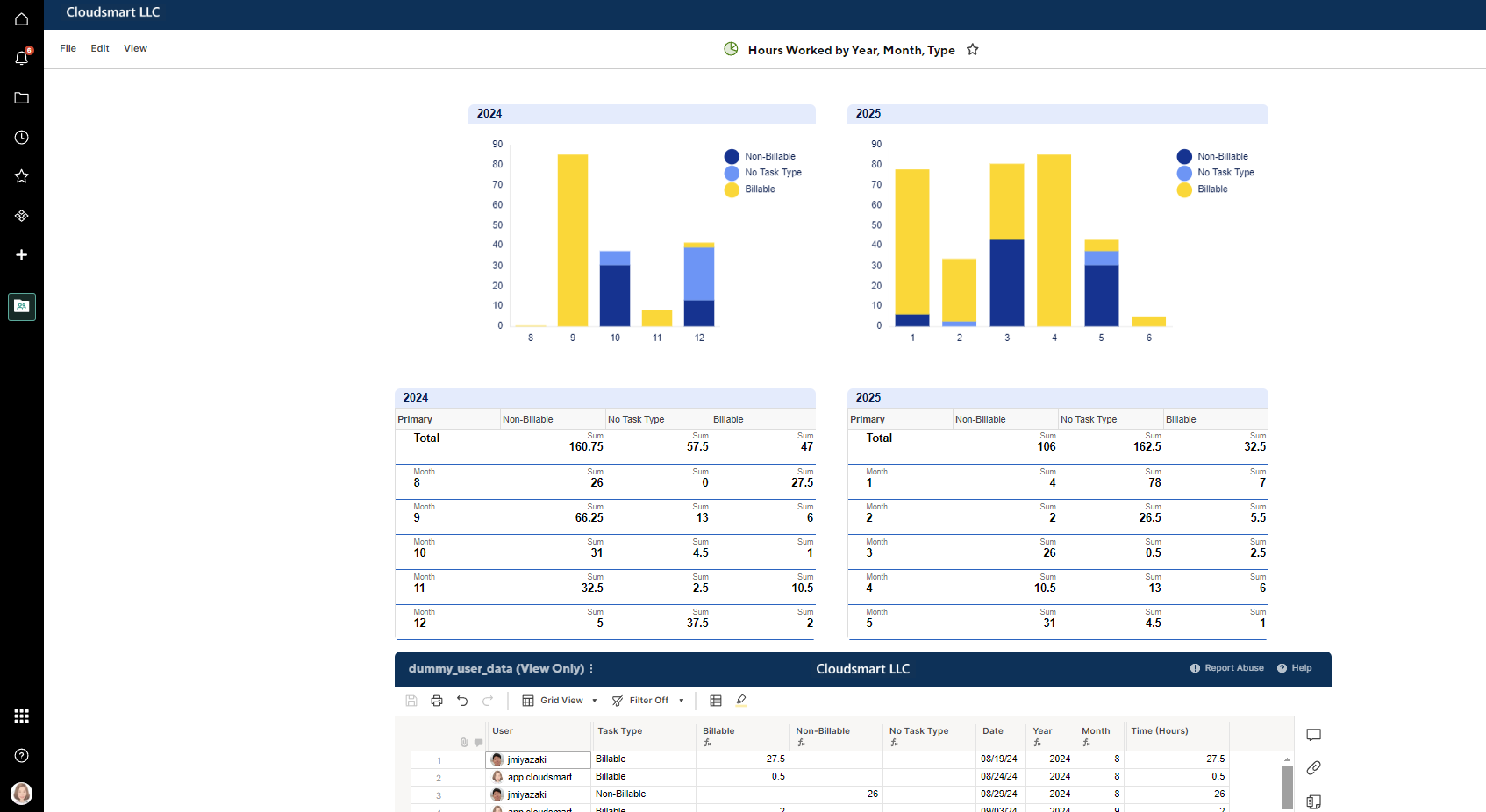
Task: Open the dummy_user_data kebab menu
Action: point(591,668)
